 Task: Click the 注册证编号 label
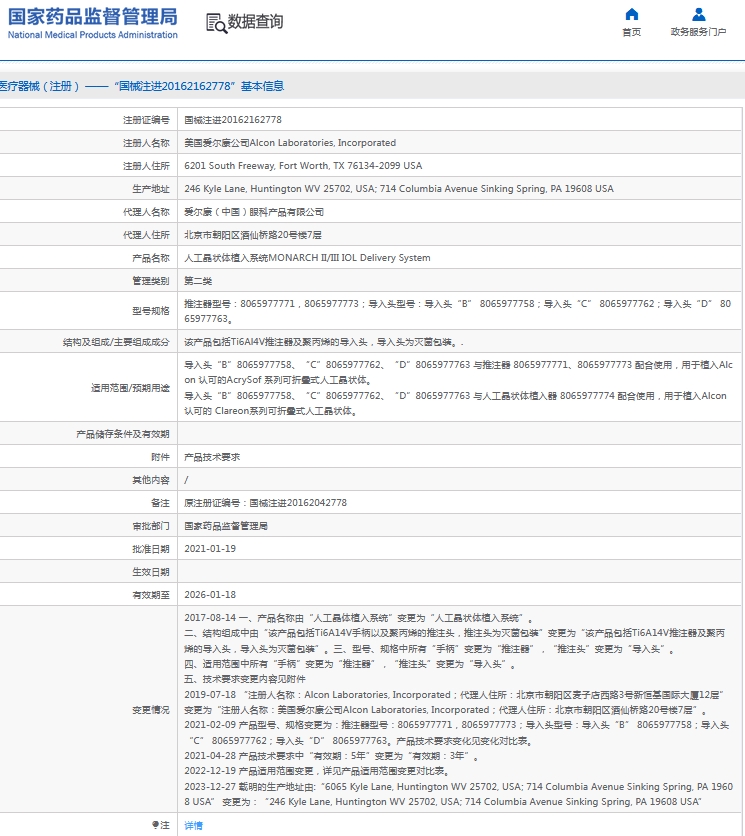(146, 120)
